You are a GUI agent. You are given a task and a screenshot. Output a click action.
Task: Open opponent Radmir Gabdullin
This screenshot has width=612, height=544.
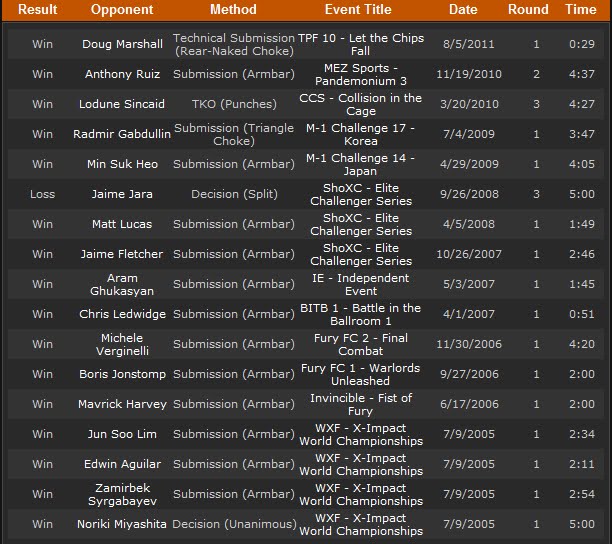(x=122, y=134)
